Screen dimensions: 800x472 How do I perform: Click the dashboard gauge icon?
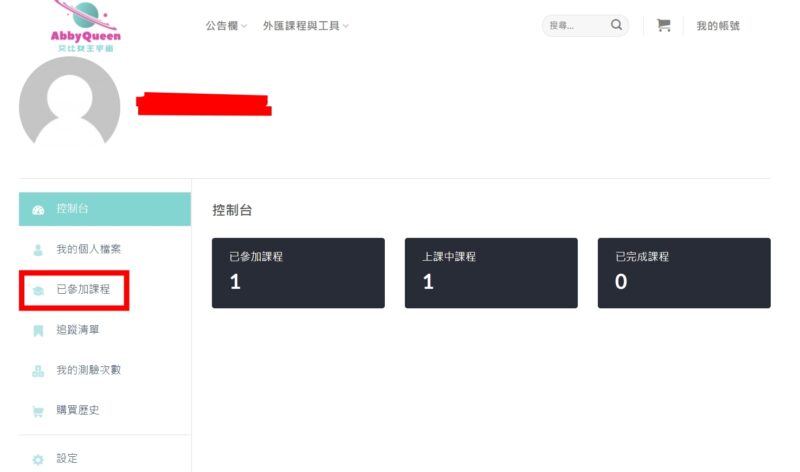38,210
